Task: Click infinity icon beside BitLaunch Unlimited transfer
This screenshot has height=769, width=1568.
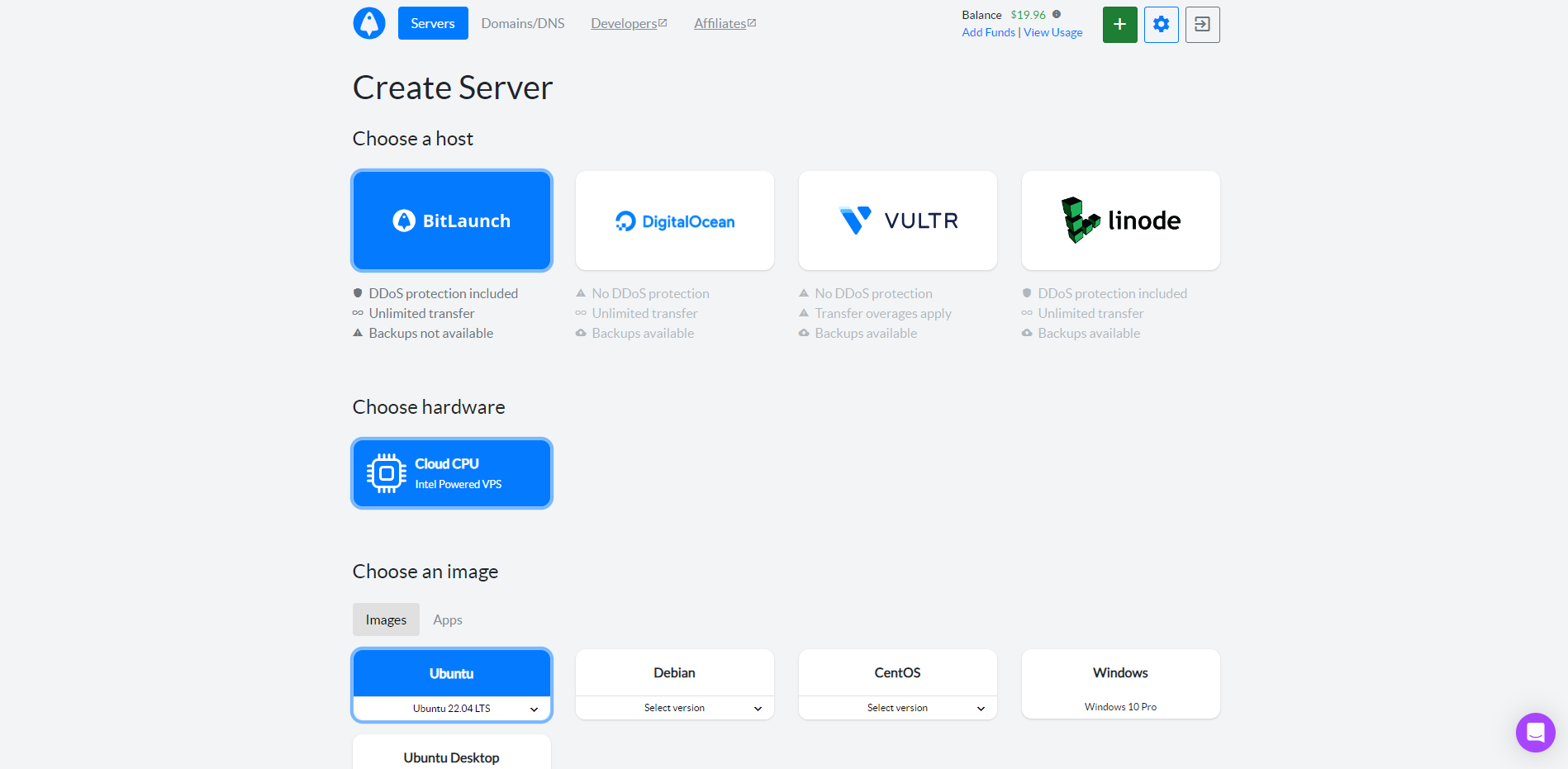Action: point(358,313)
